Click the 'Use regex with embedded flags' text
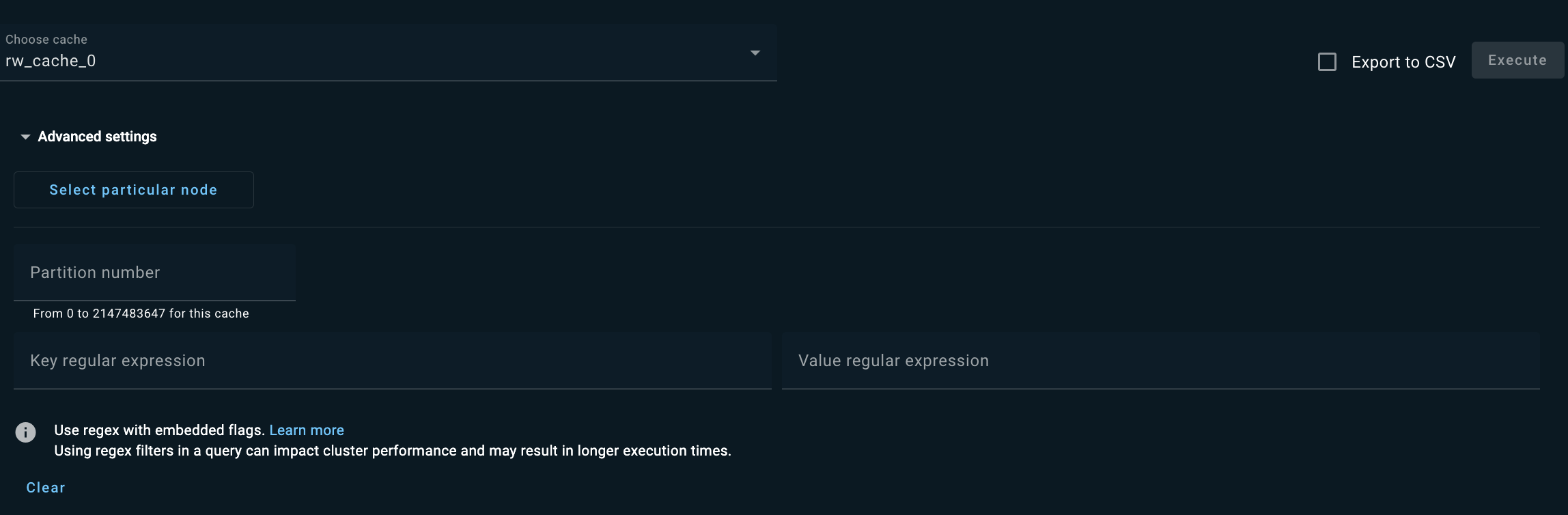The image size is (1568, 515). [159, 430]
